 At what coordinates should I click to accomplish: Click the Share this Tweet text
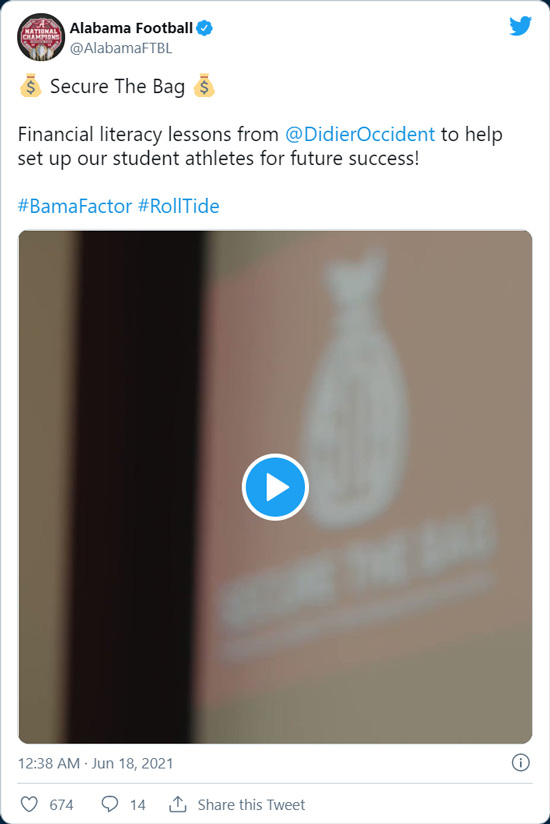click(x=251, y=805)
